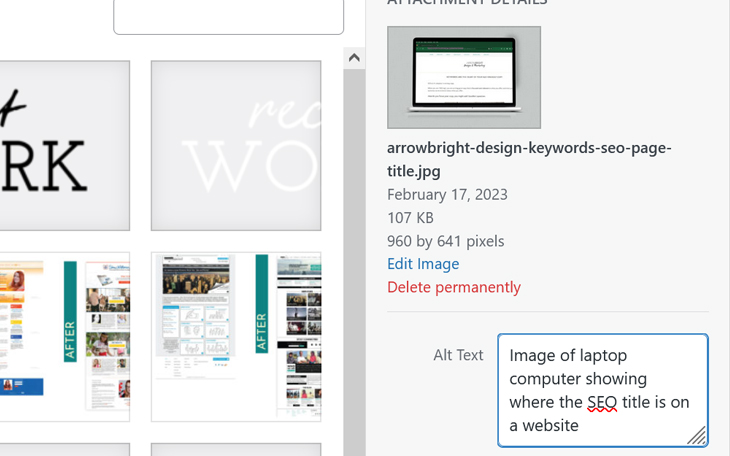
Task: Click the 107 KB file size text
Action: point(410,217)
